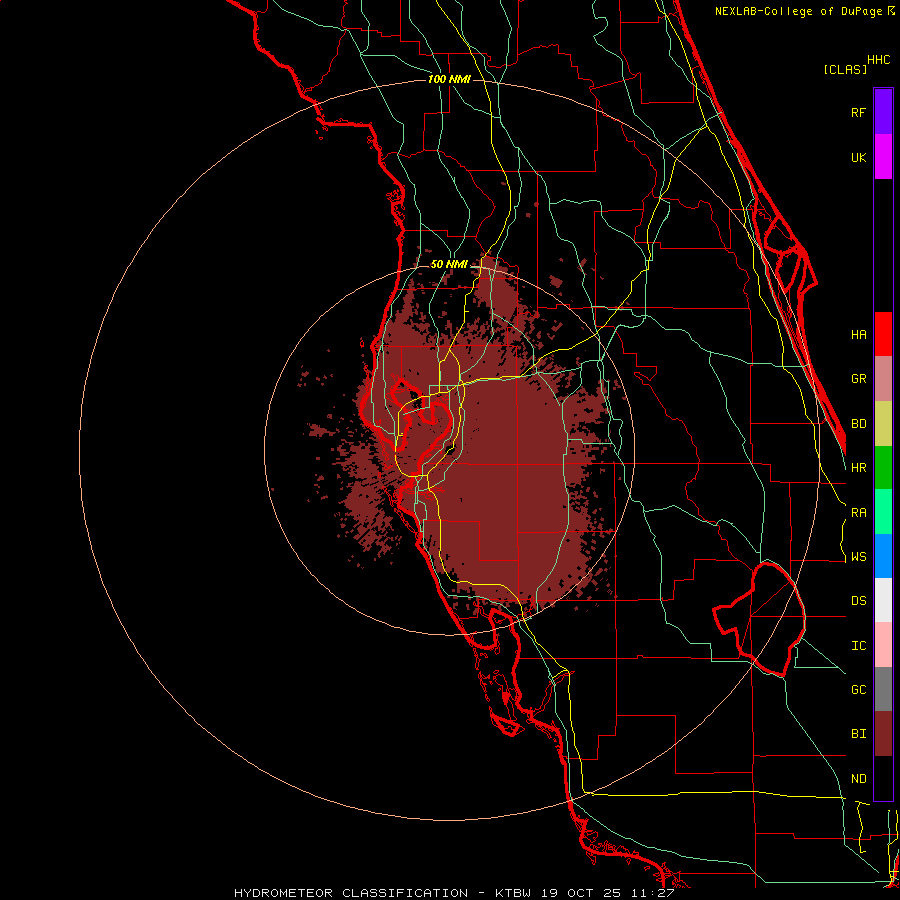900x900 pixels.
Task: Select the GR dusty pink legend swatch
Action: coord(883,379)
